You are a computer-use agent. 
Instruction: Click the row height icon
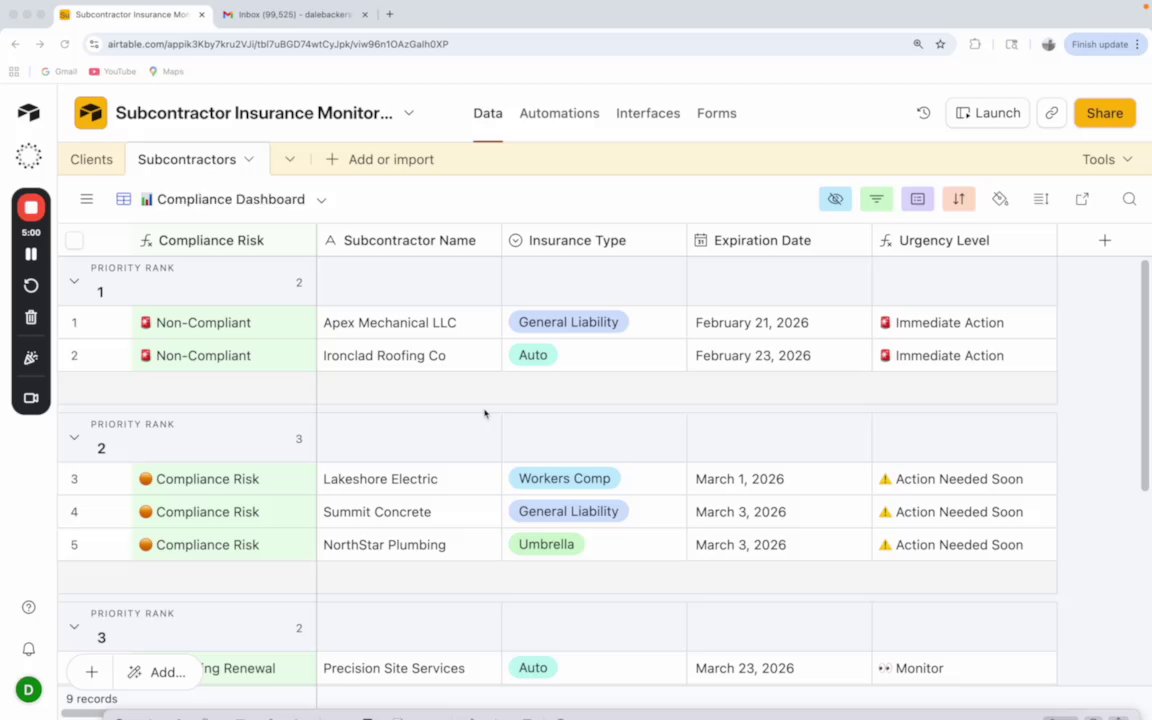coord(1041,199)
